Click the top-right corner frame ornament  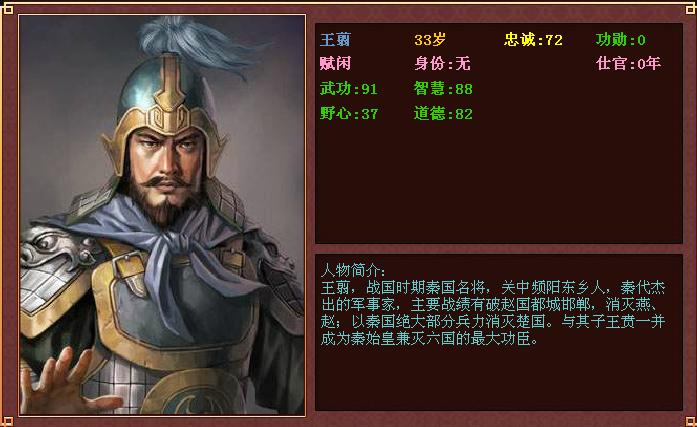690,8
